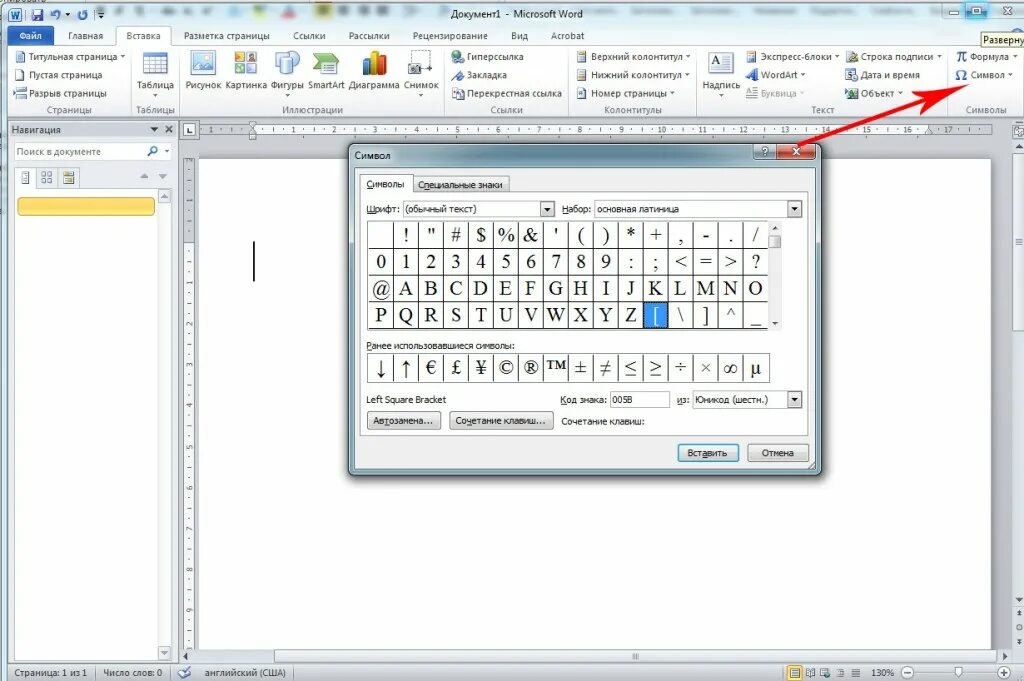
Task: Click the Поиск в документе search field
Action: click(x=78, y=151)
